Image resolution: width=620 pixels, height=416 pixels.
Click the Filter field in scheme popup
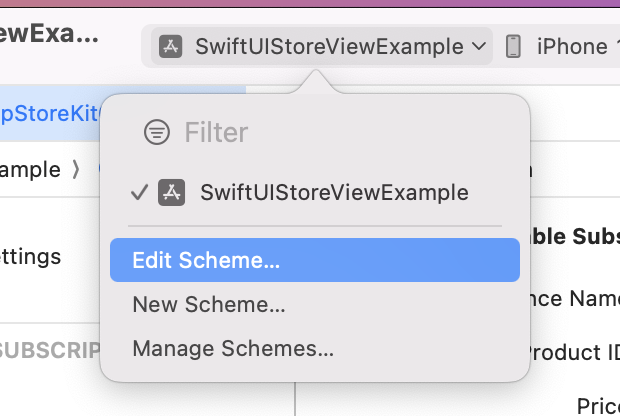click(315, 132)
